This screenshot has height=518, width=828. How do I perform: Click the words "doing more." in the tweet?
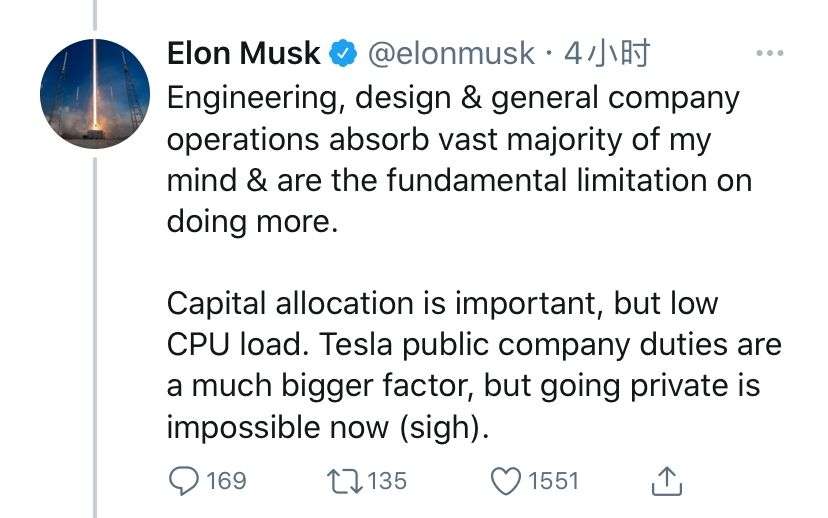pos(252,221)
